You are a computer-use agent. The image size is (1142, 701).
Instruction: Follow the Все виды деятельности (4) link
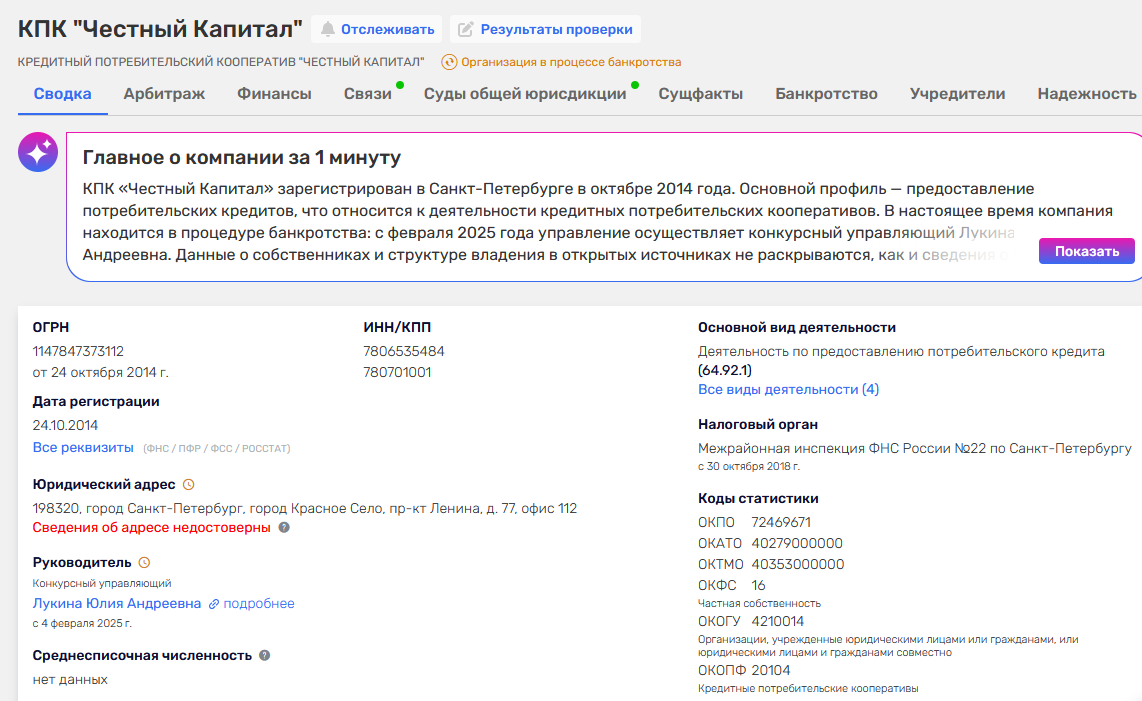(788, 389)
